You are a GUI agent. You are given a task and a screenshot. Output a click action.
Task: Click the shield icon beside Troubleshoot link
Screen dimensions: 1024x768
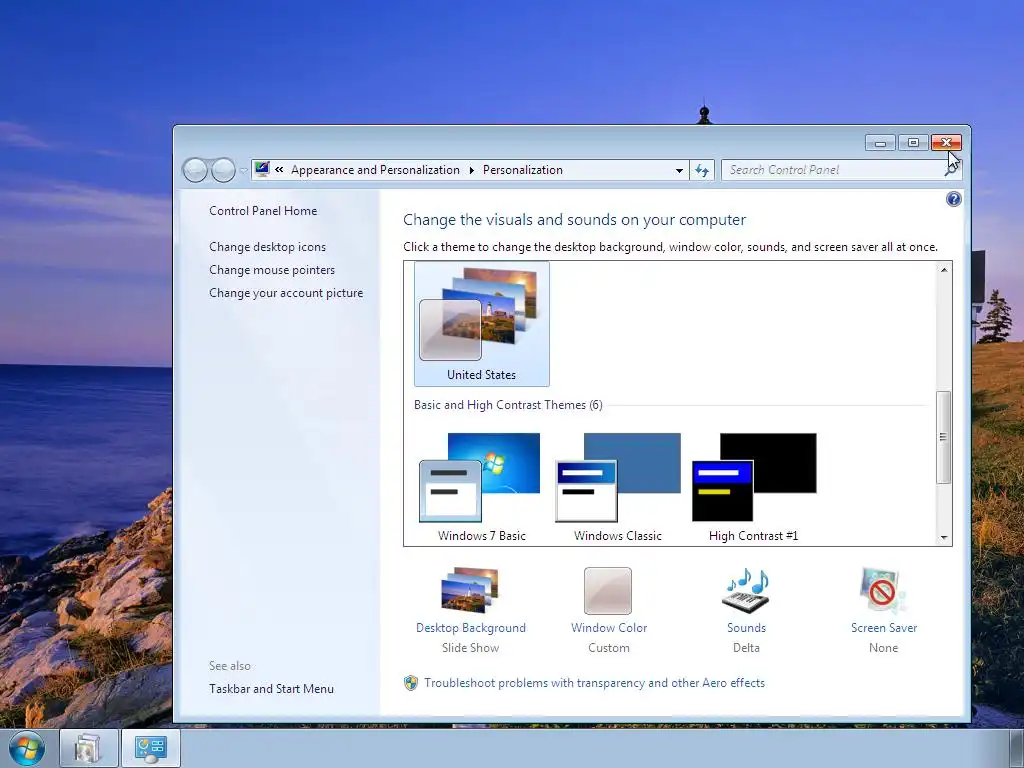411,683
